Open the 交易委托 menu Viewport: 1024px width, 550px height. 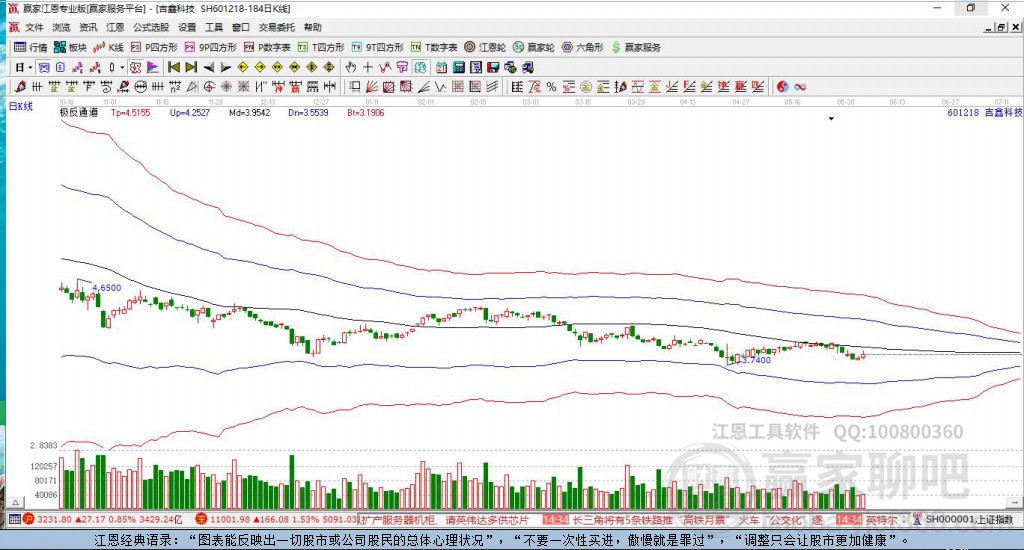[x=277, y=27]
